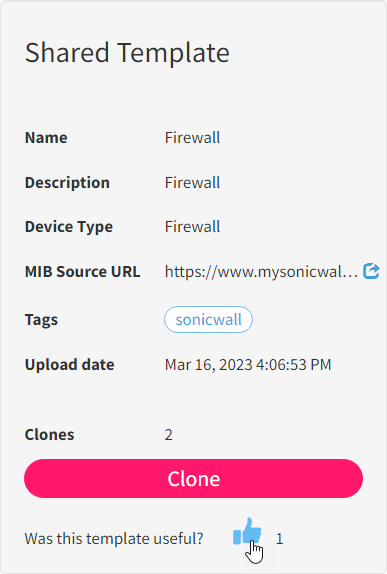Select the sonicwall tag pill
The width and height of the screenshot is (387, 574).
point(208,320)
